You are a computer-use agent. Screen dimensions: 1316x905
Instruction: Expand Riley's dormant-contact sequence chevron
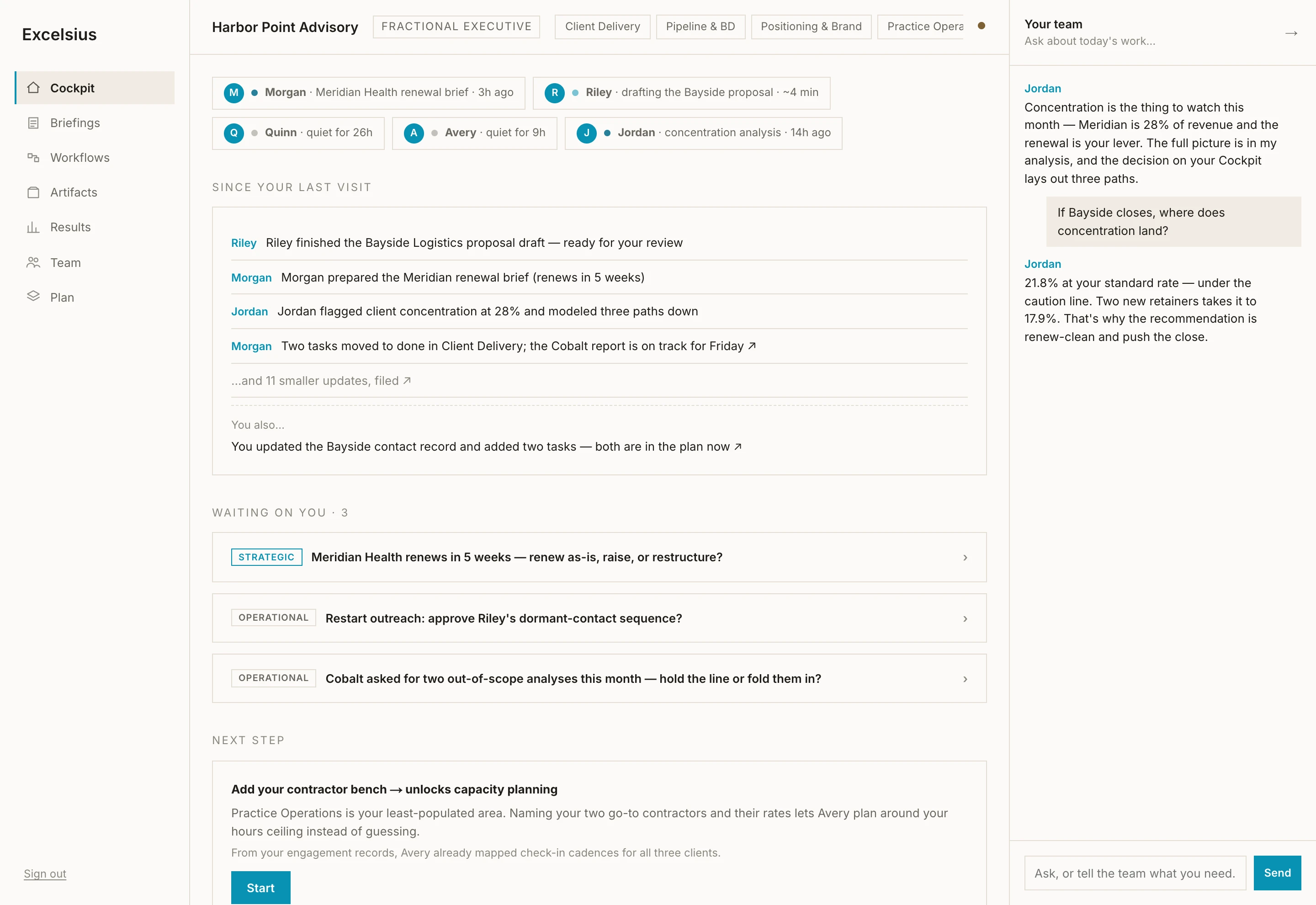point(965,618)
